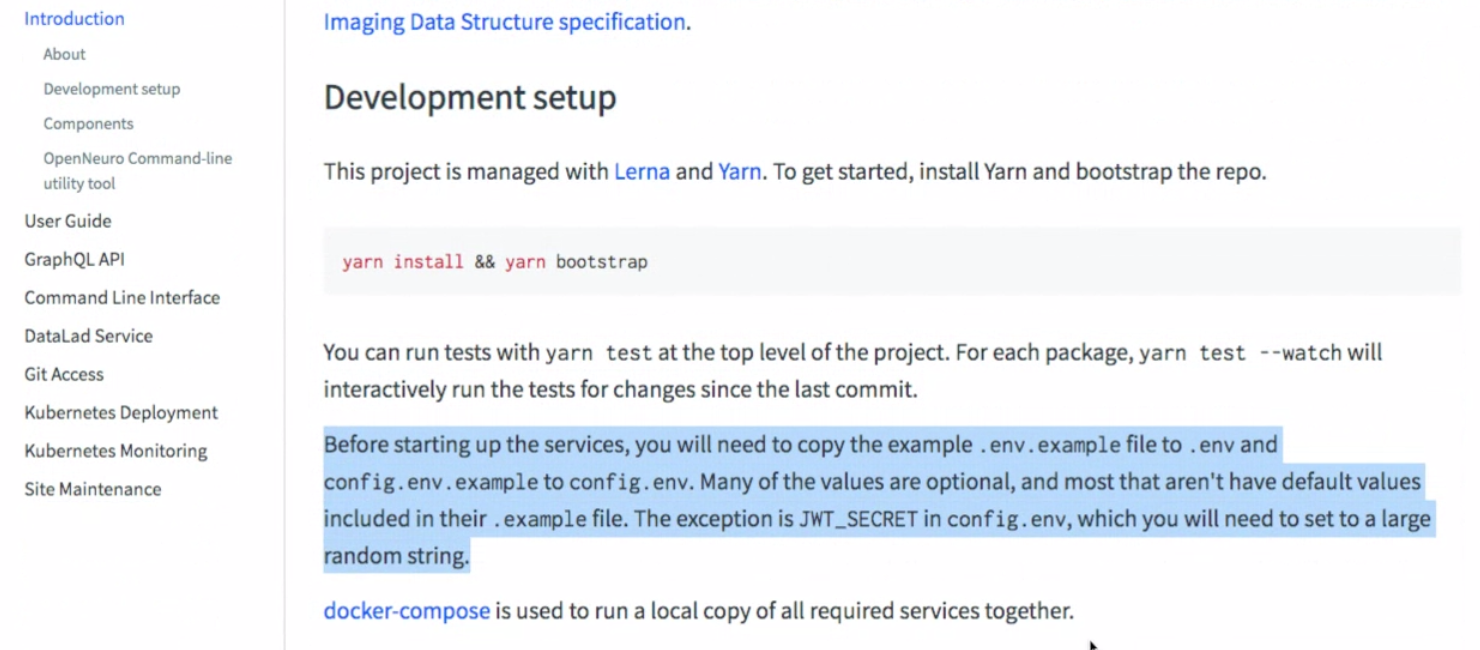
Task: Open Development setup from the sidebar
Action: 111,88
